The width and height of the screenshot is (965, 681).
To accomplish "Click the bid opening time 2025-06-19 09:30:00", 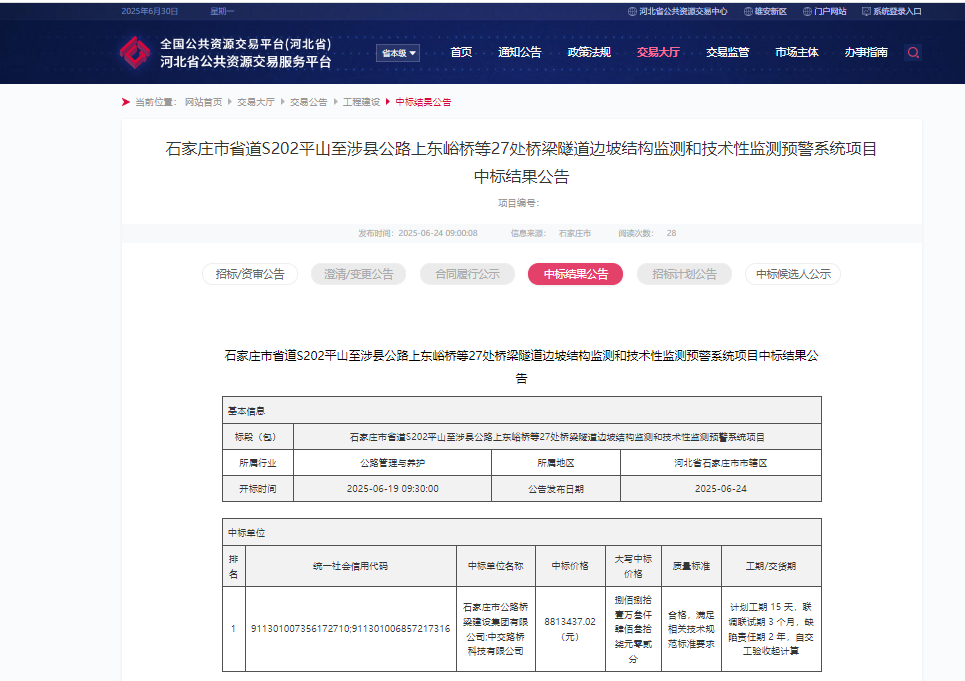I will (393, 488).
